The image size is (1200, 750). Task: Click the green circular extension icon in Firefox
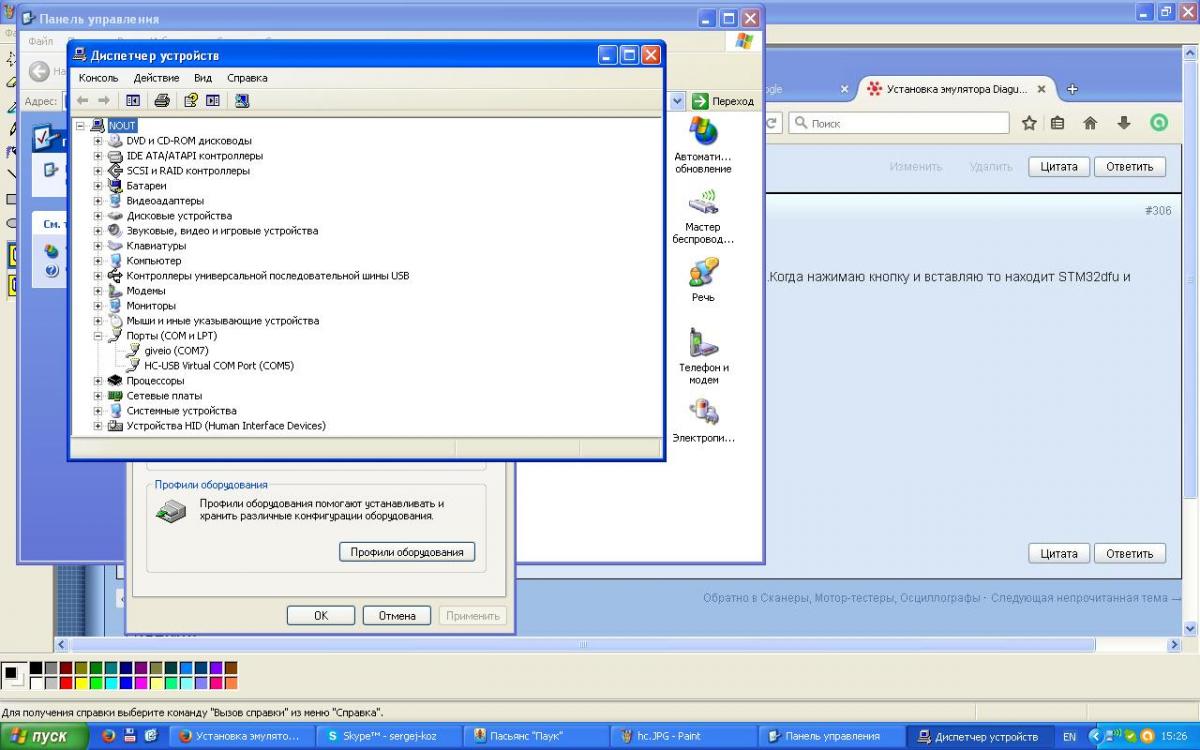[1159, 123]
